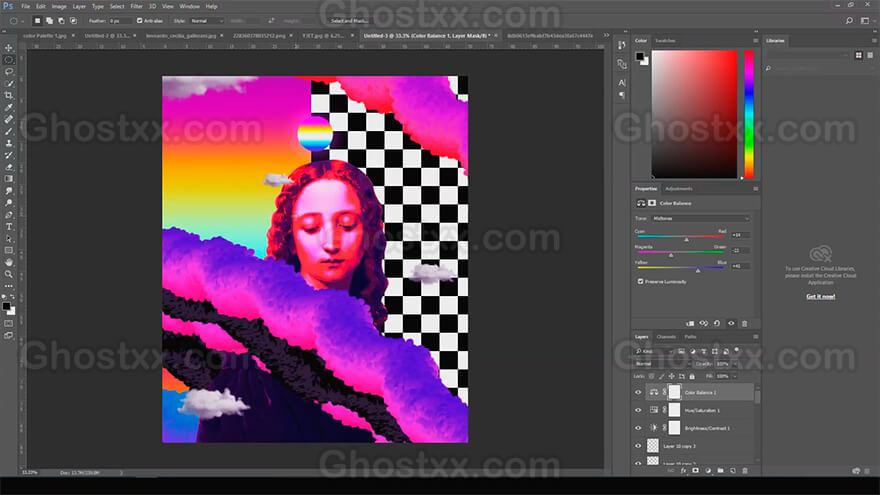The height and width of the screenshot is (495, 880).
Task: Toggle Preserve Luminosity checkbox
Action: (x=640, y=281)
